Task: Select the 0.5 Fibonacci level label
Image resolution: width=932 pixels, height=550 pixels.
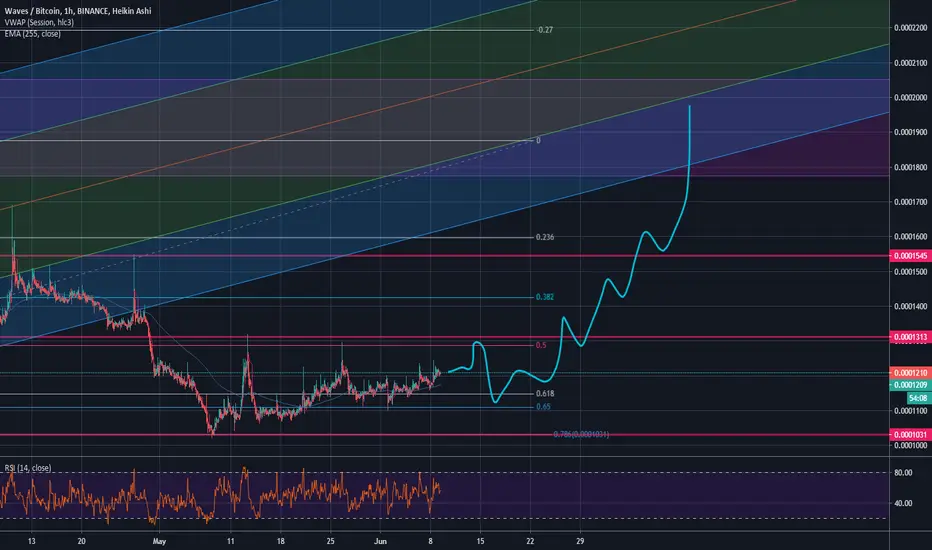Action: (x=541, y=345)
